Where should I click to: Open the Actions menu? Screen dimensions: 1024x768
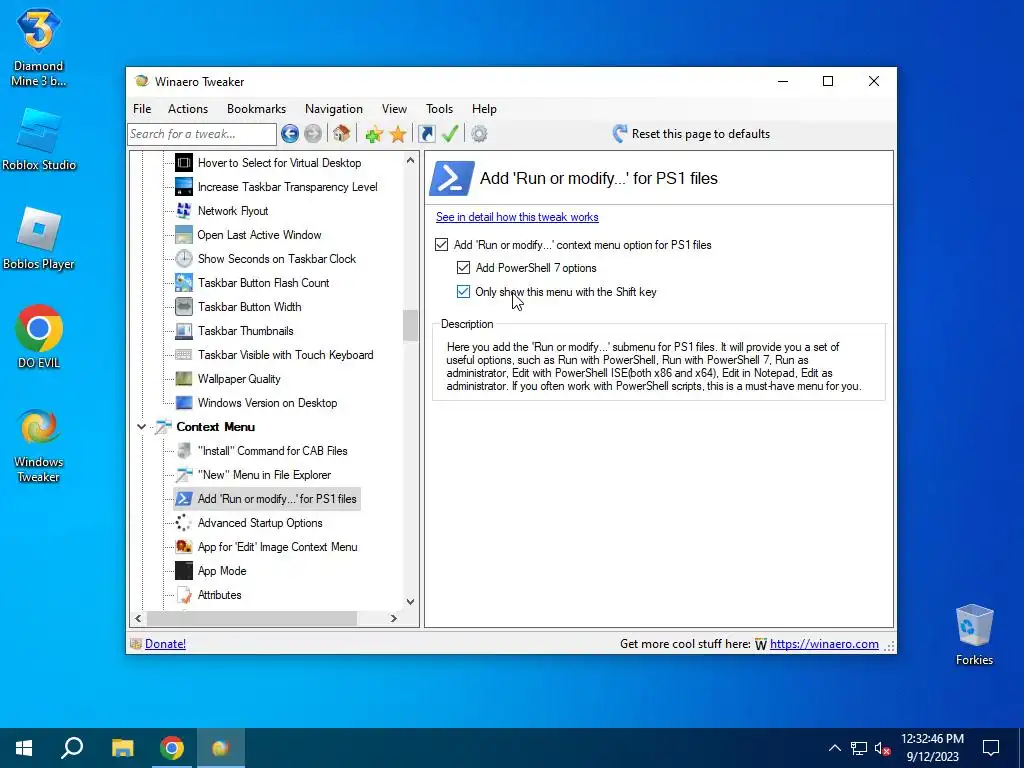click(188, 109)
